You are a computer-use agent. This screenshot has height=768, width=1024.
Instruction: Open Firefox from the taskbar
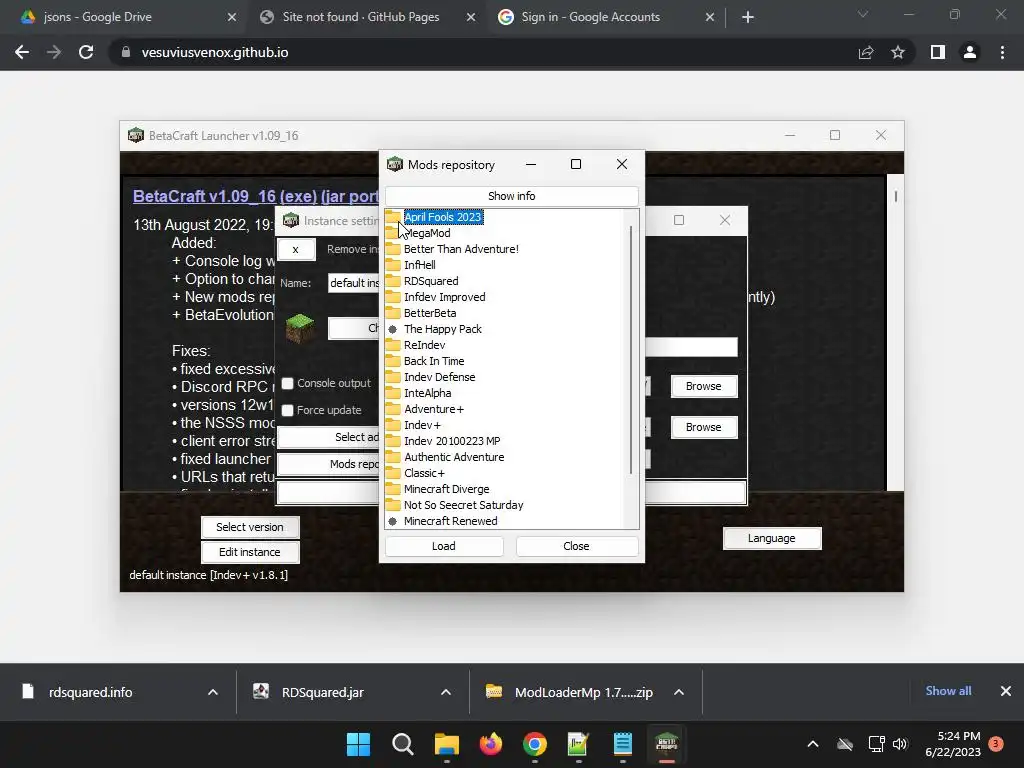490,744
